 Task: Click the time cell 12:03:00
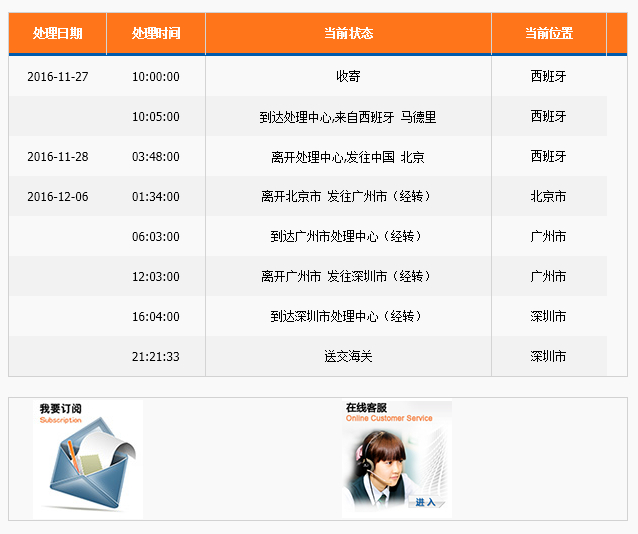[x=155, y=277]
